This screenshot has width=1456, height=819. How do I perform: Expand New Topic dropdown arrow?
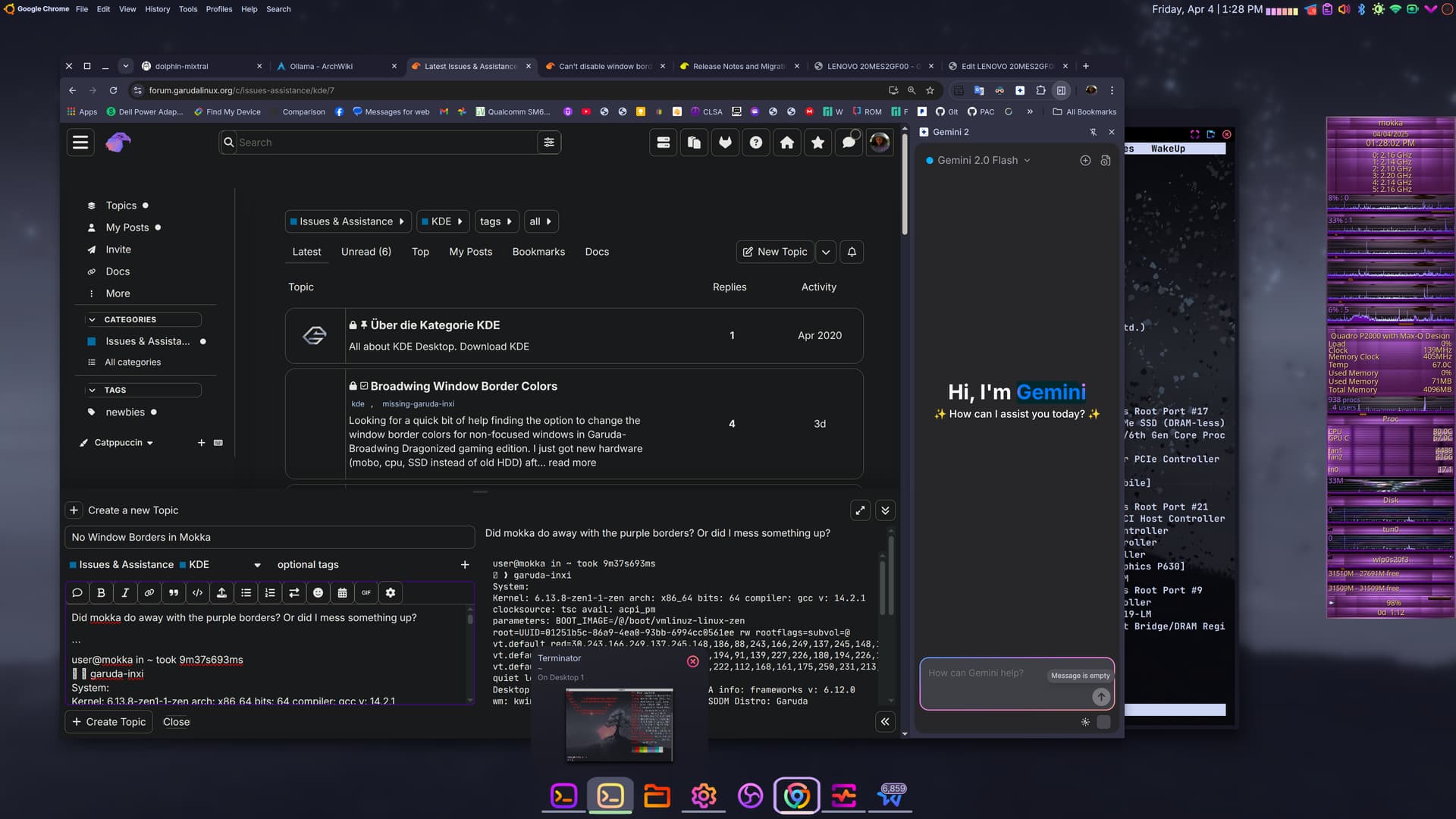pos(826,252)
